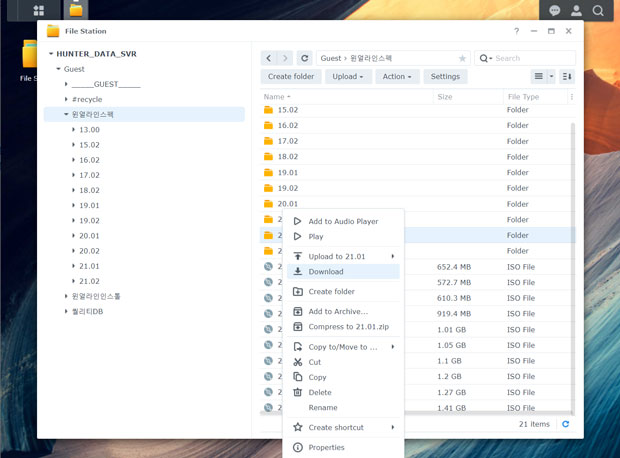
Task: Select the 16.02 folder row name
Action: click(288, 125)
